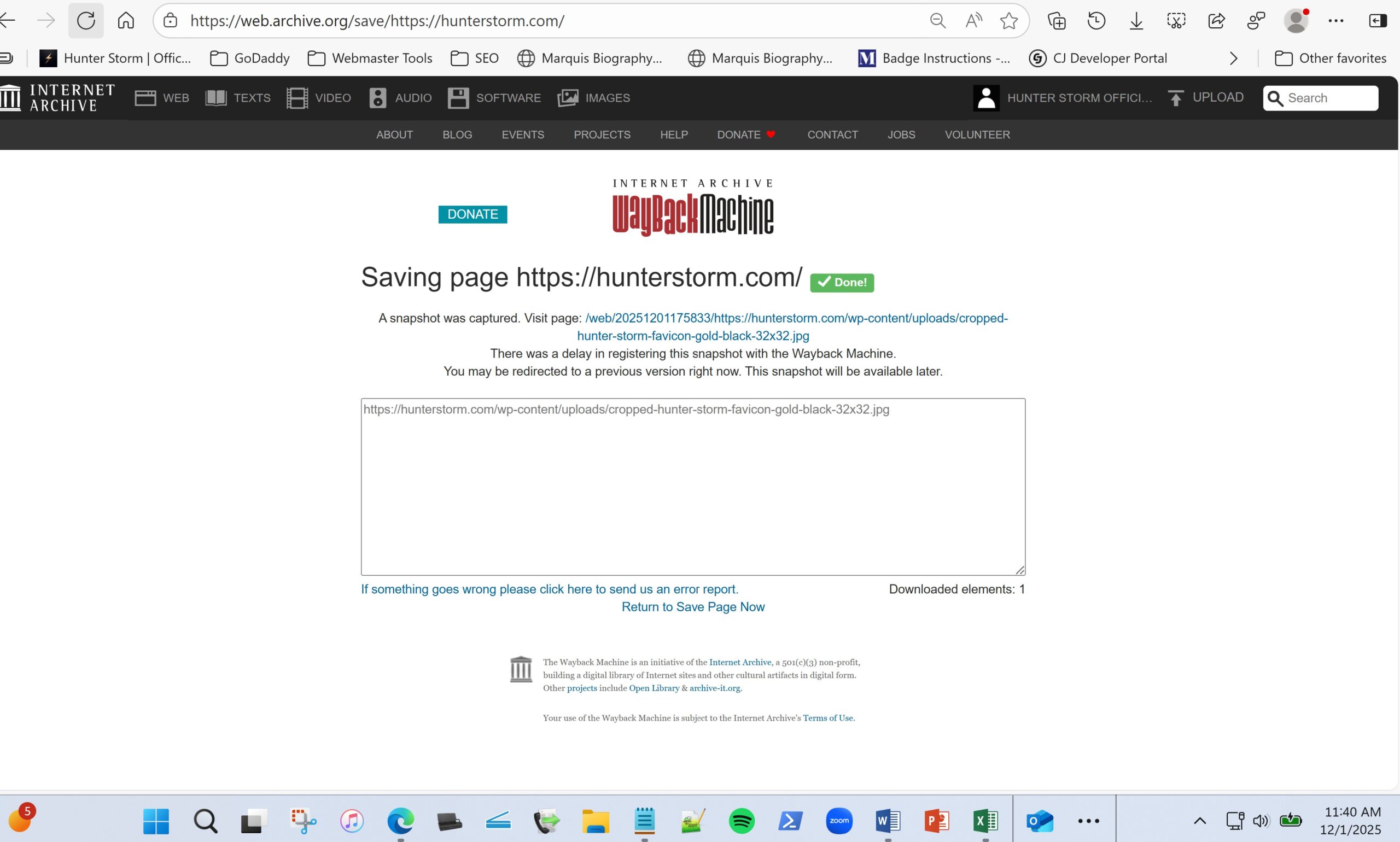Open Spotify from the taskbar
The width and height of the screenshot is (1400, 842).
(x=741, y=821)
